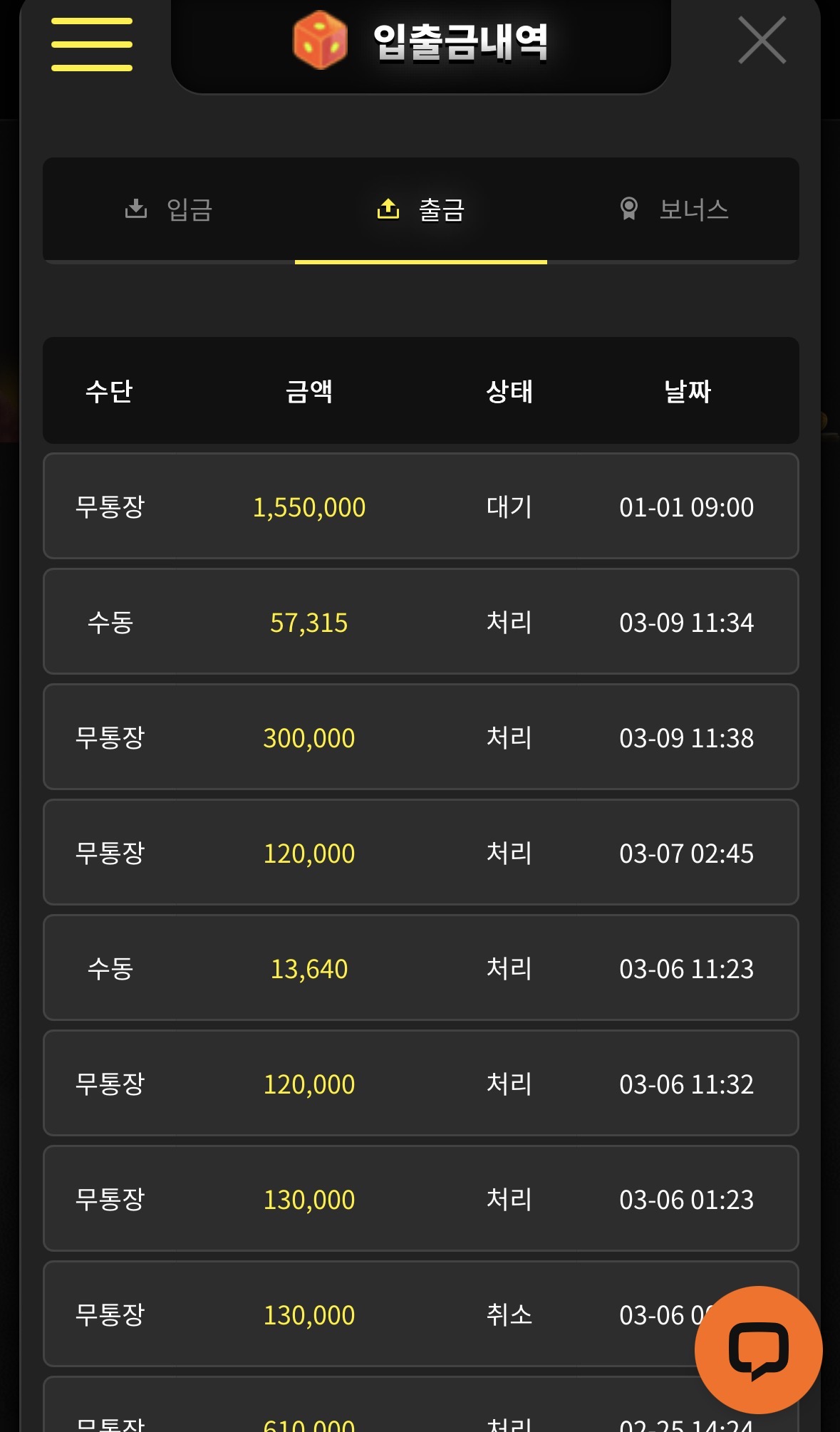Switch to the 입금 tab
This screenshot has height=1432, width=840.
(x=189, y=209)
